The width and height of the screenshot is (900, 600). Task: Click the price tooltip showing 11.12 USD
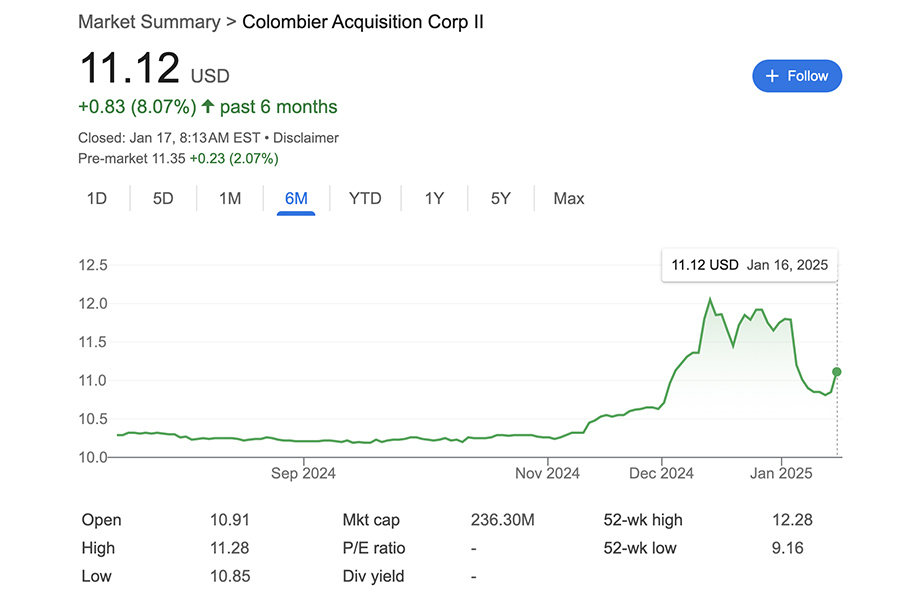coord(750,265)
